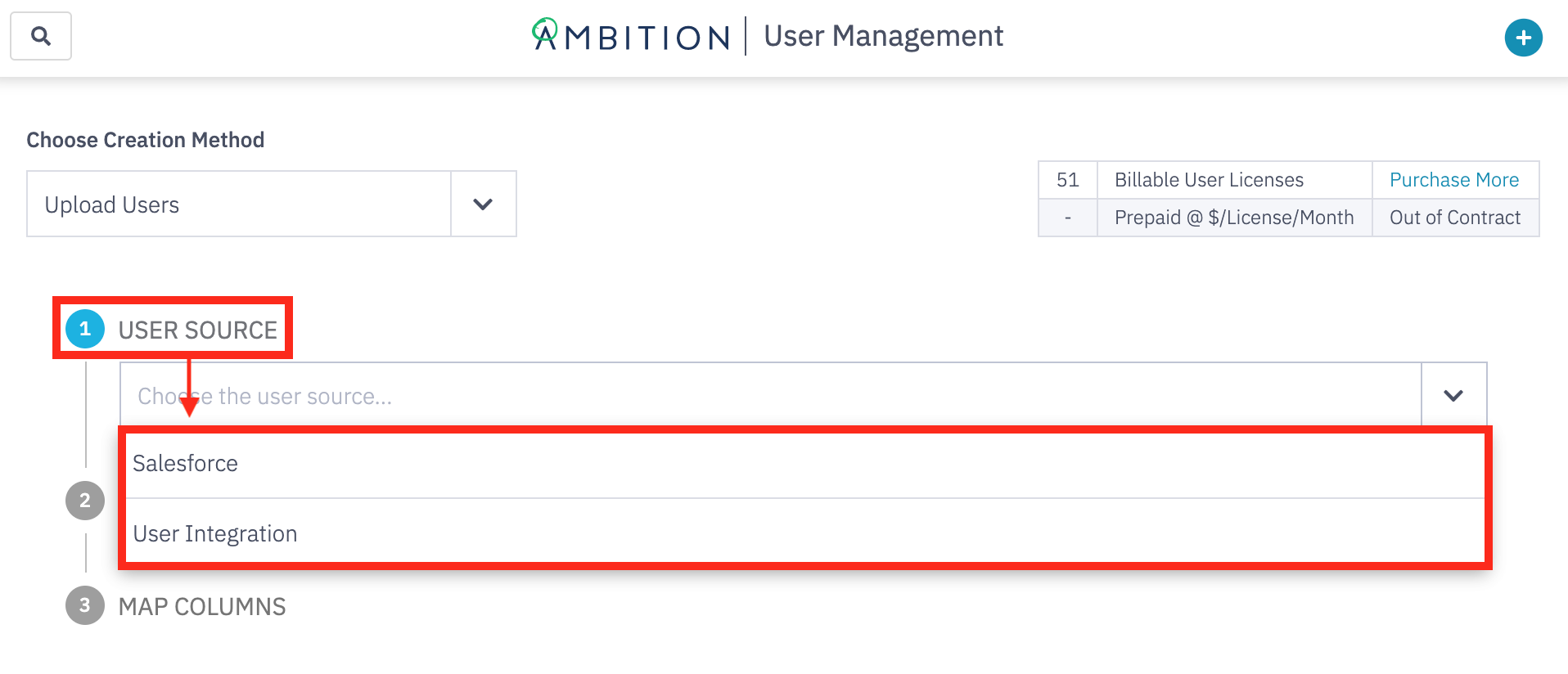Select the step 2 circle badge
1568x674 pixels.
[x=85, y=501]
